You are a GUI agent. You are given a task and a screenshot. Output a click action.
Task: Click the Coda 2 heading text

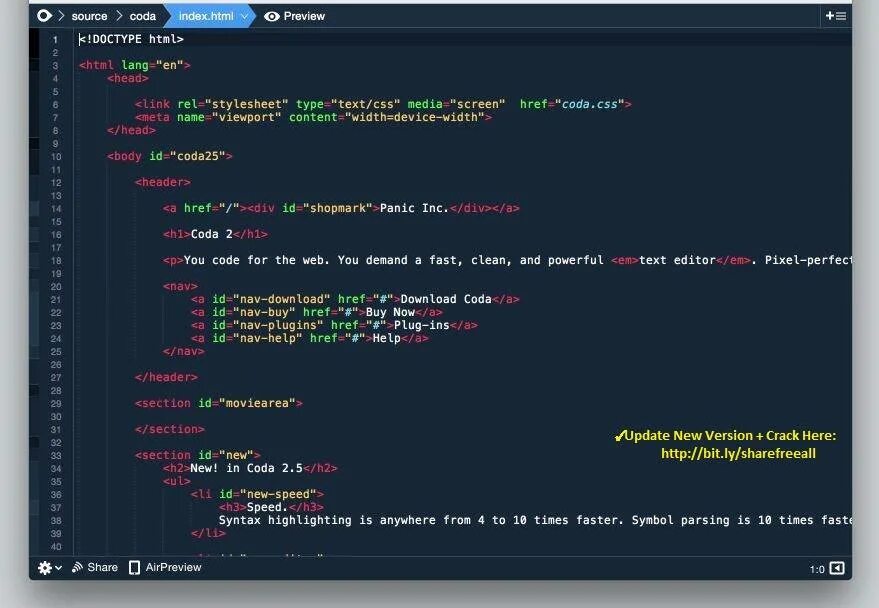[x=211, y=234]
